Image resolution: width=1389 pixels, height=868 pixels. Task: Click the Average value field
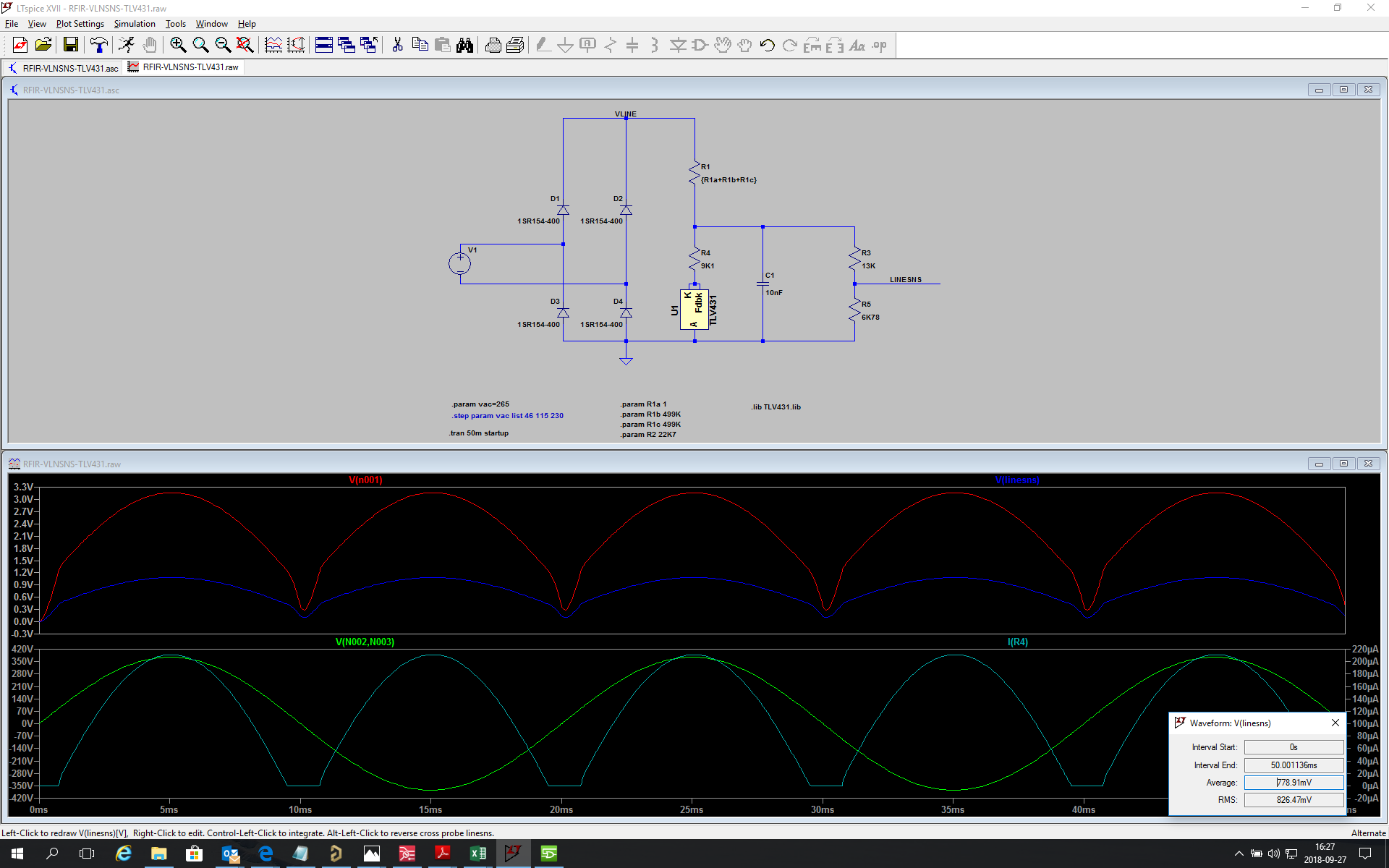click(1293, 782)
